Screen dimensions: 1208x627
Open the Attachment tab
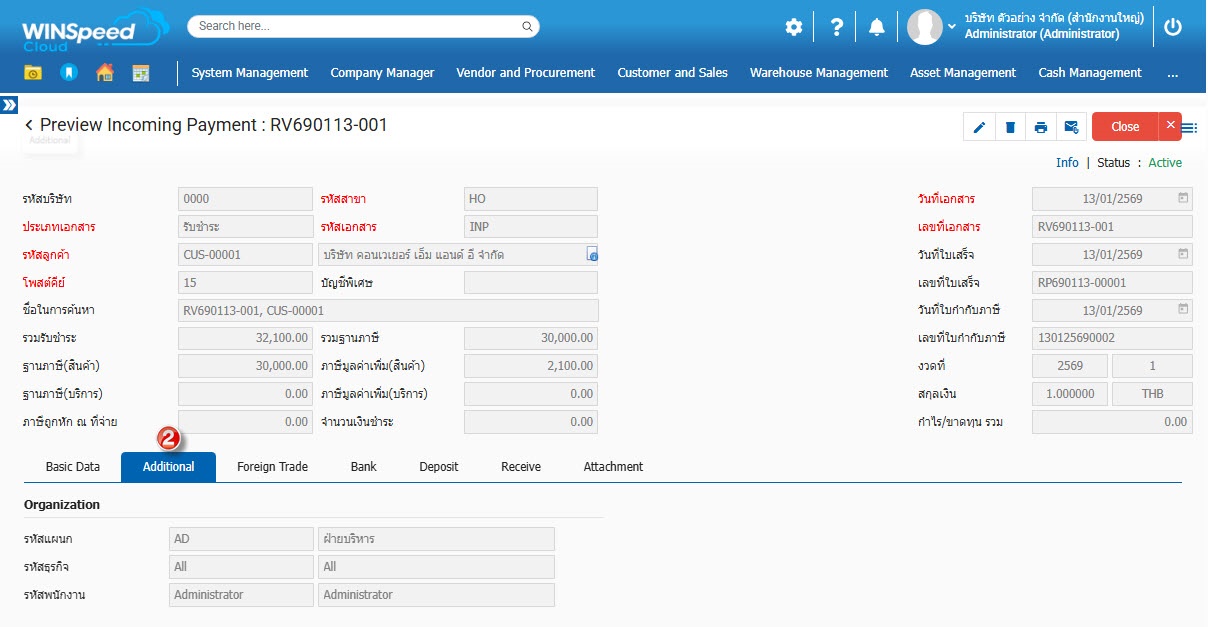[x=613, y=467]
